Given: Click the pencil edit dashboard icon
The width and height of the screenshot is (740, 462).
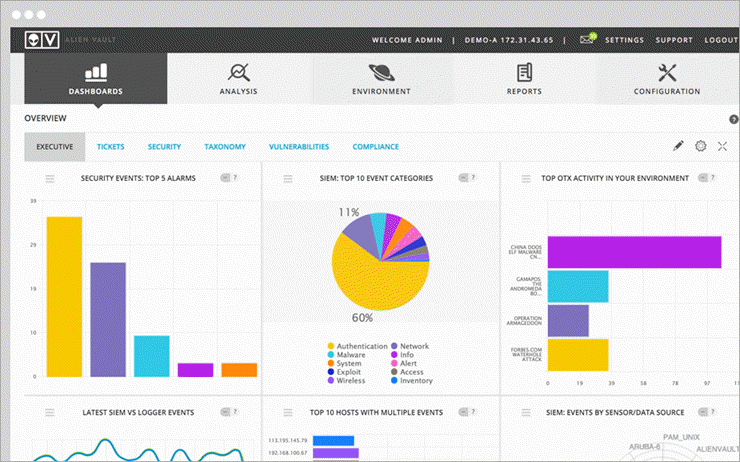Looking at the screenshot, I should tap(678, 146).
